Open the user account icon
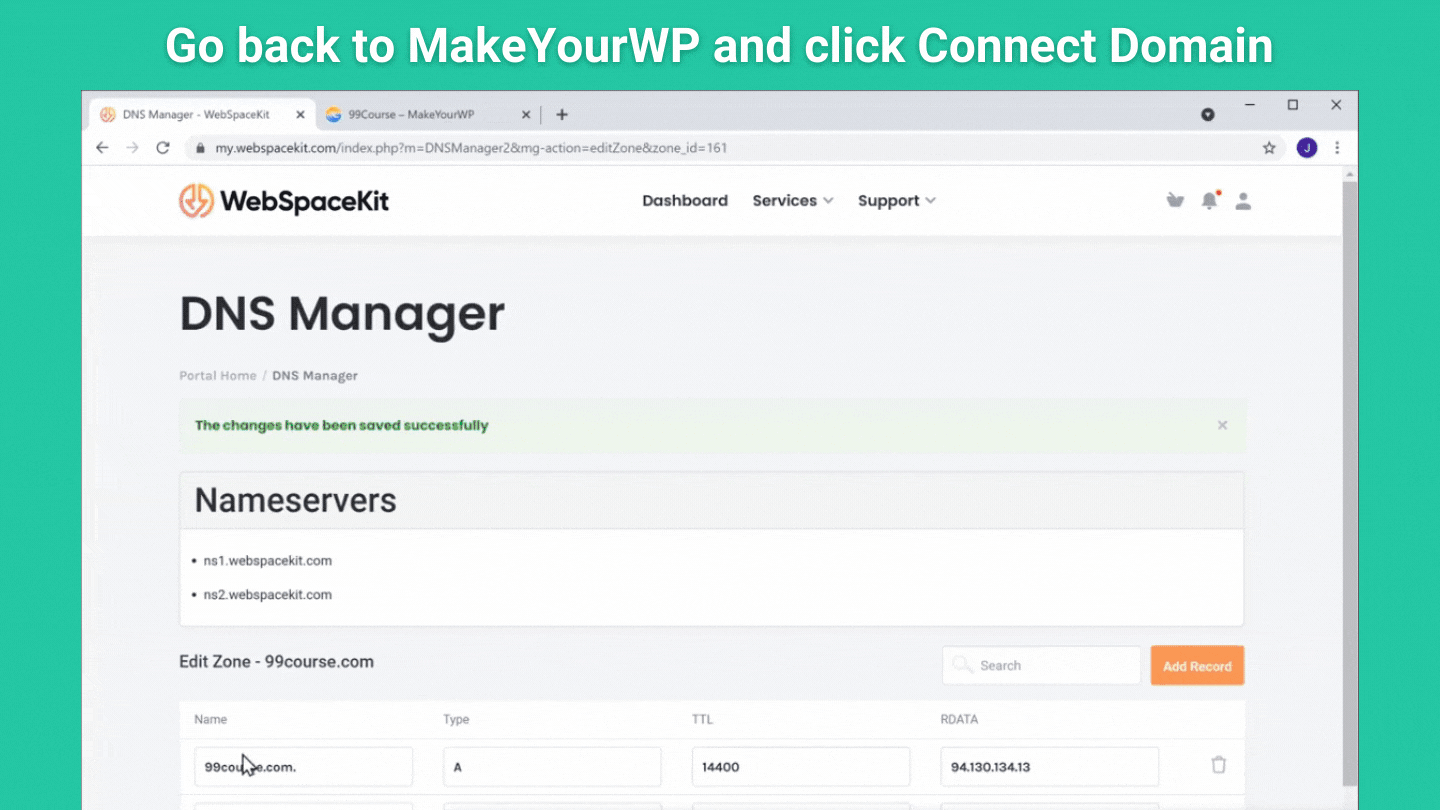Viewport: 1440px width, 810px height. click(1243, 201)
